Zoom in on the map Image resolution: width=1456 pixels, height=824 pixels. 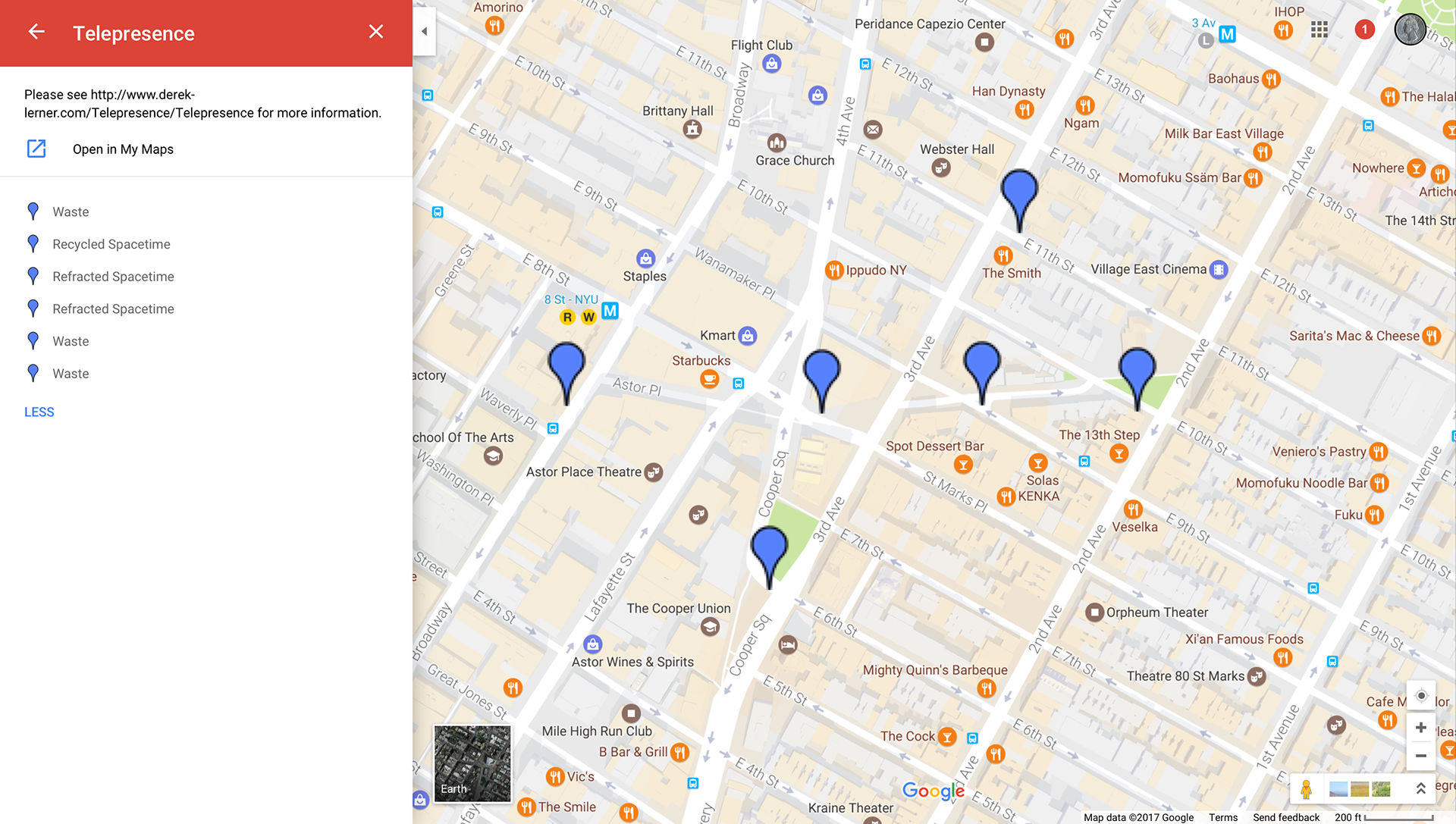click(x=1421, y=728)
